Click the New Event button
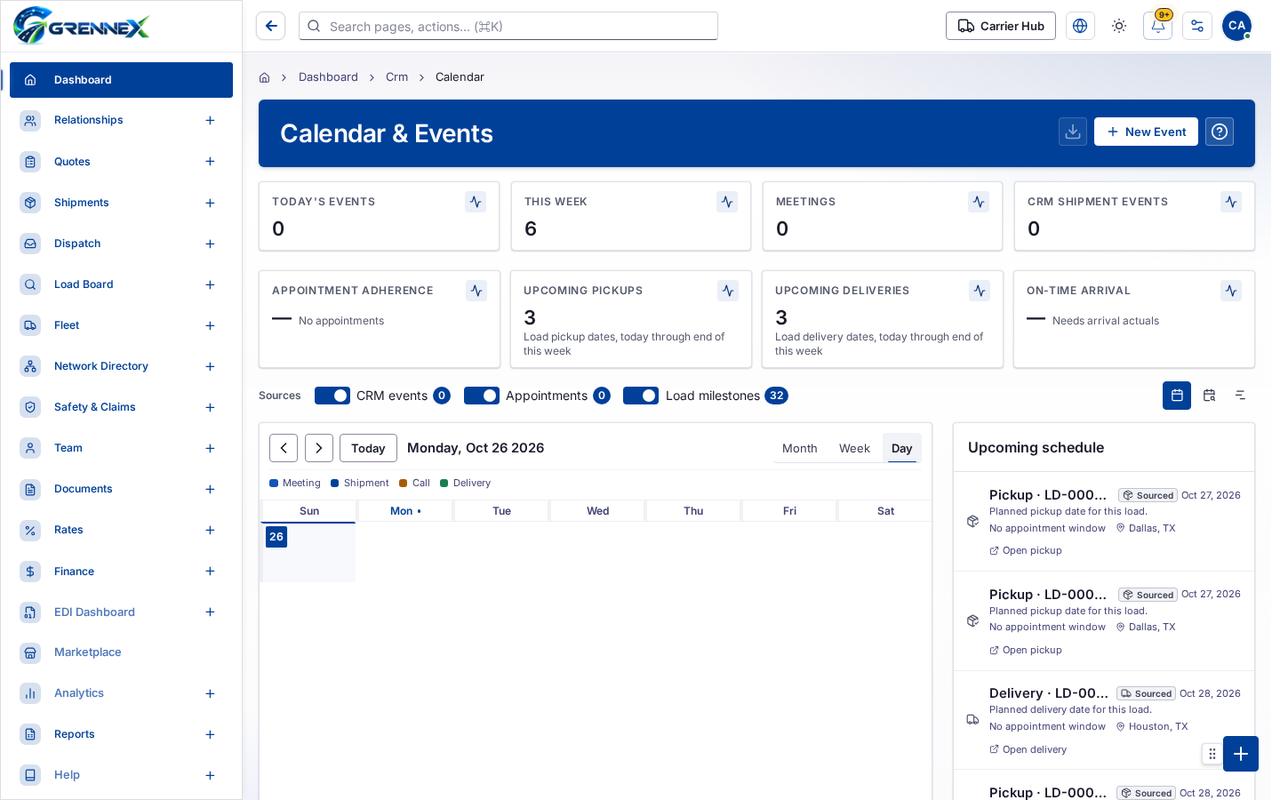This screenshot has width=1280, height=800. 1146,132
